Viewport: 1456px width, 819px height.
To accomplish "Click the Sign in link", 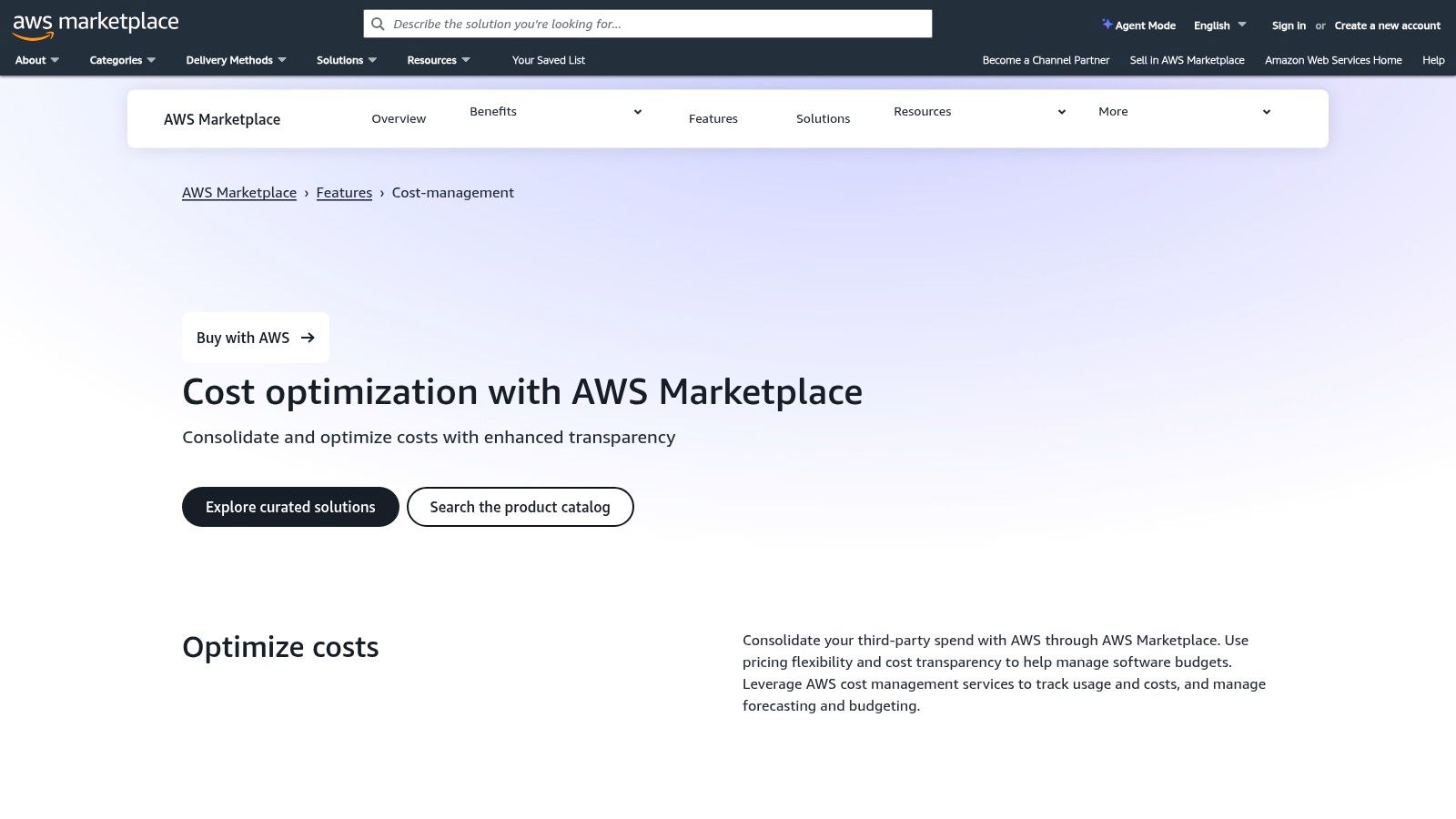I will pos(1288,25).
